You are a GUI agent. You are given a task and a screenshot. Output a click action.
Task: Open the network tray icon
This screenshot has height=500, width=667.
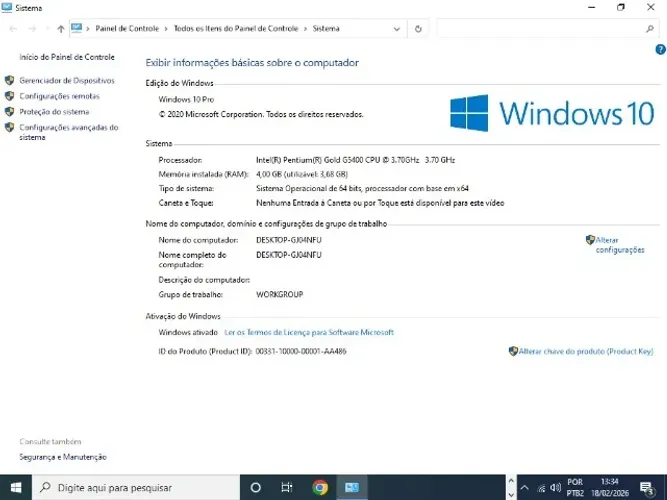(541, 488)
